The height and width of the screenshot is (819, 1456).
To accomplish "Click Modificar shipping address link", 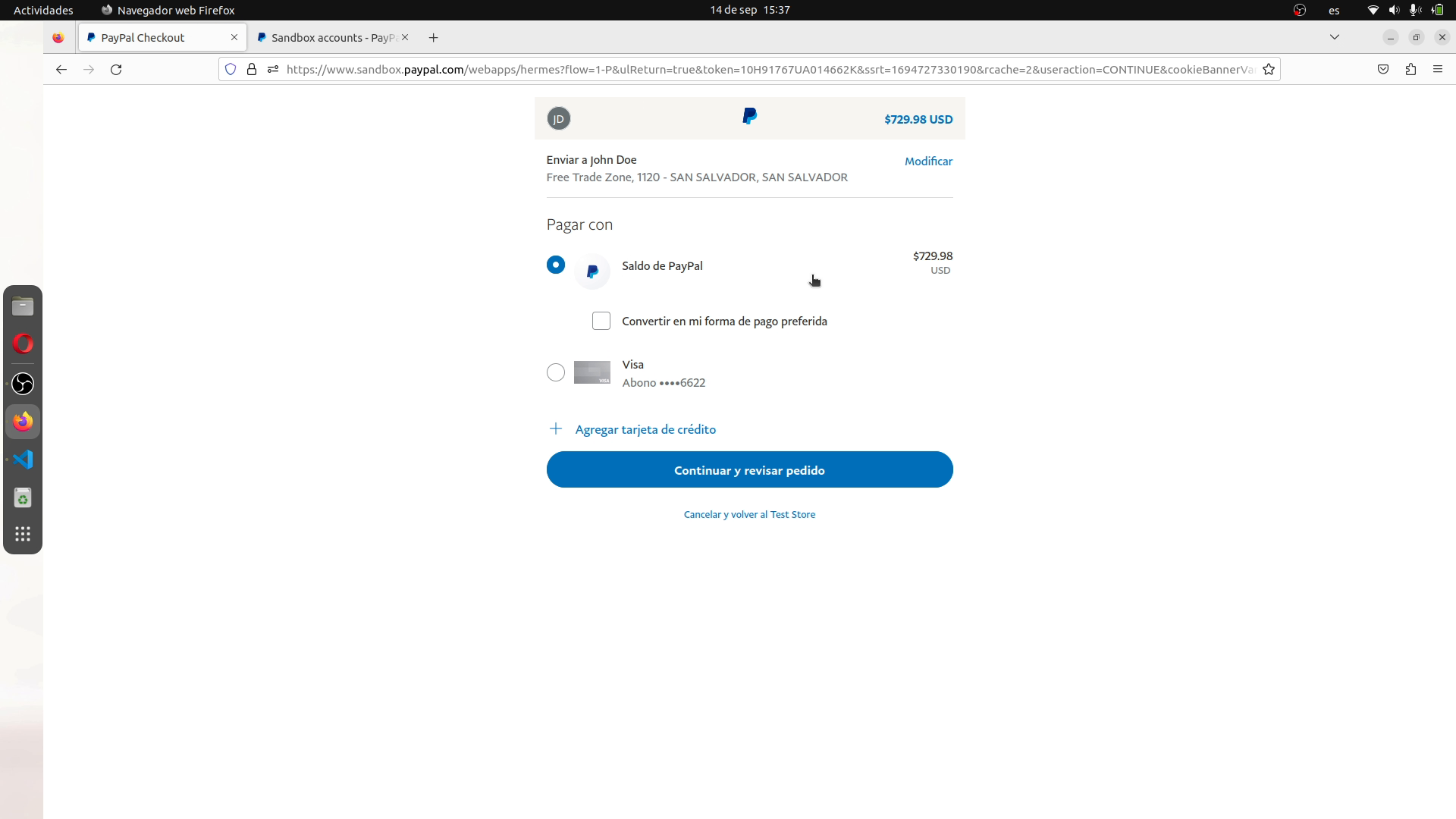I will 928,161.
